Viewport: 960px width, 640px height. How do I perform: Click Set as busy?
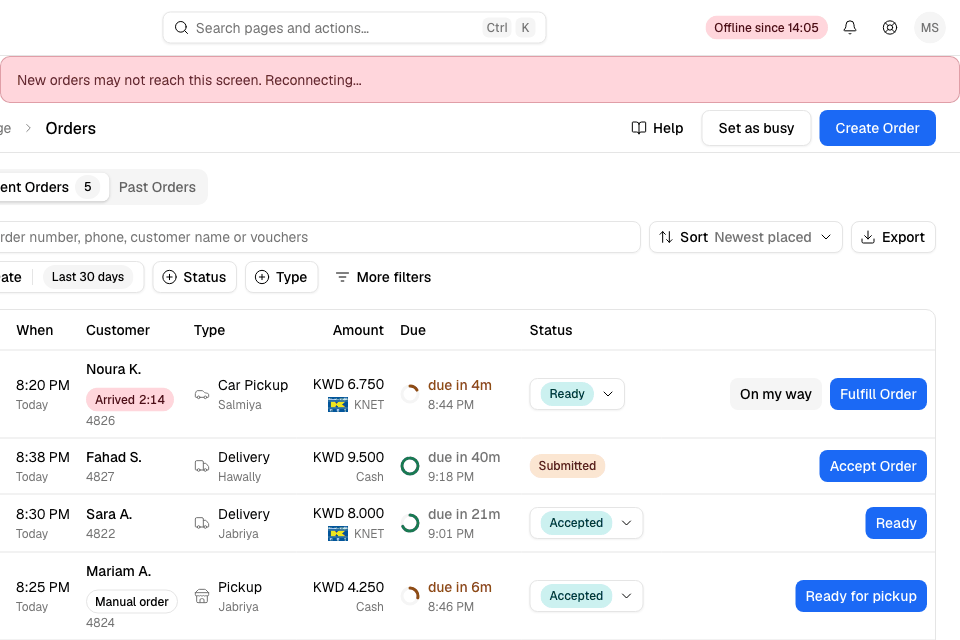coord(756,128)
